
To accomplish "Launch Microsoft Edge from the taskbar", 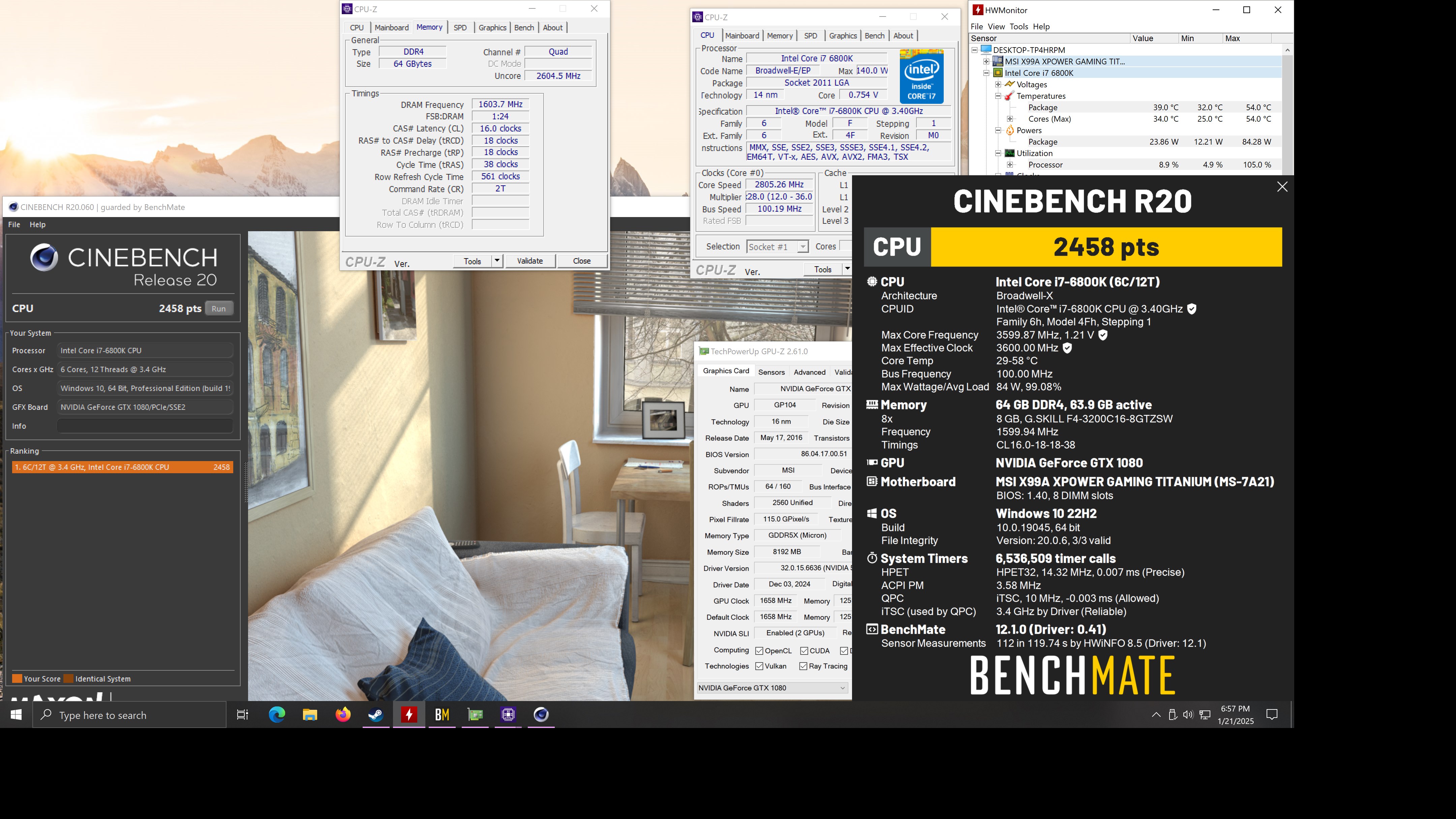I will pos(276,715).
